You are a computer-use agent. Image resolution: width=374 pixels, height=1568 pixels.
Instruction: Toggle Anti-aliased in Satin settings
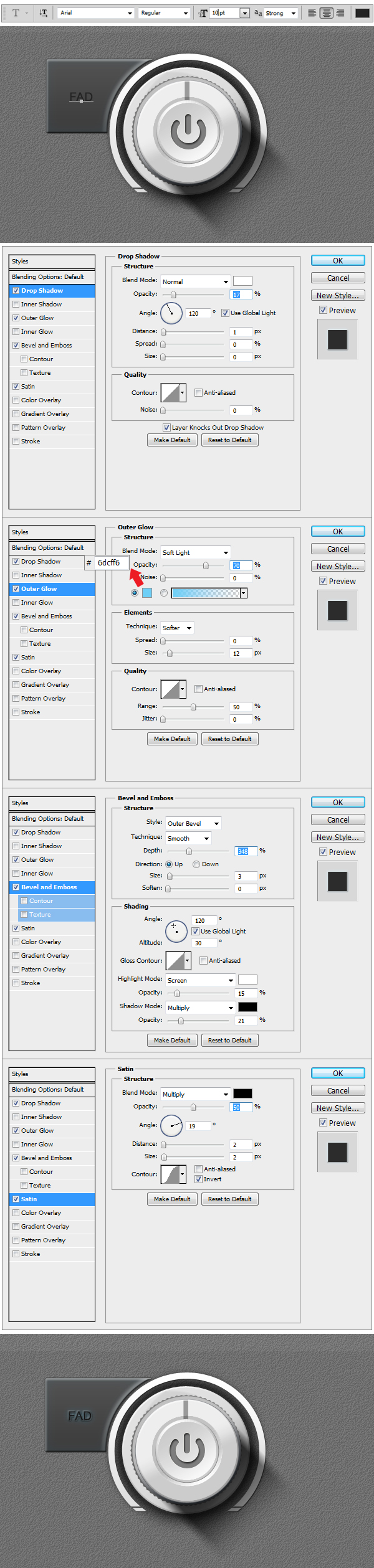pyautogui.click(x=198, y=1169)
